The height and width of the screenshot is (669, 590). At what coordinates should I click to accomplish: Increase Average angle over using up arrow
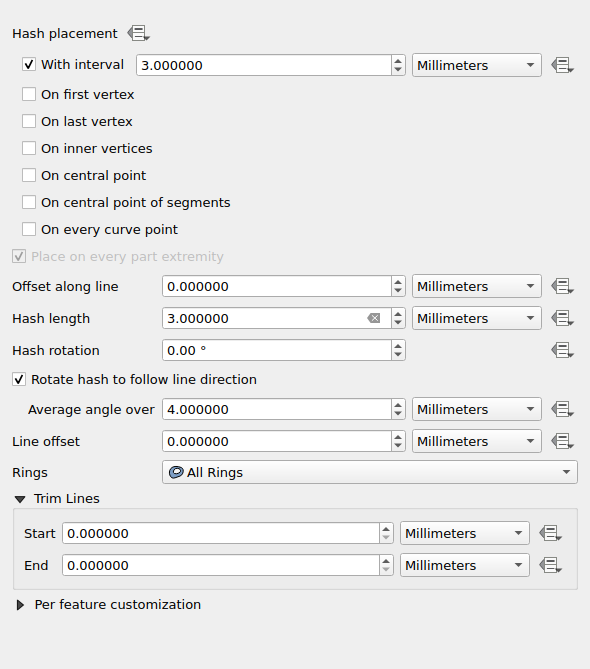(398, 404)
